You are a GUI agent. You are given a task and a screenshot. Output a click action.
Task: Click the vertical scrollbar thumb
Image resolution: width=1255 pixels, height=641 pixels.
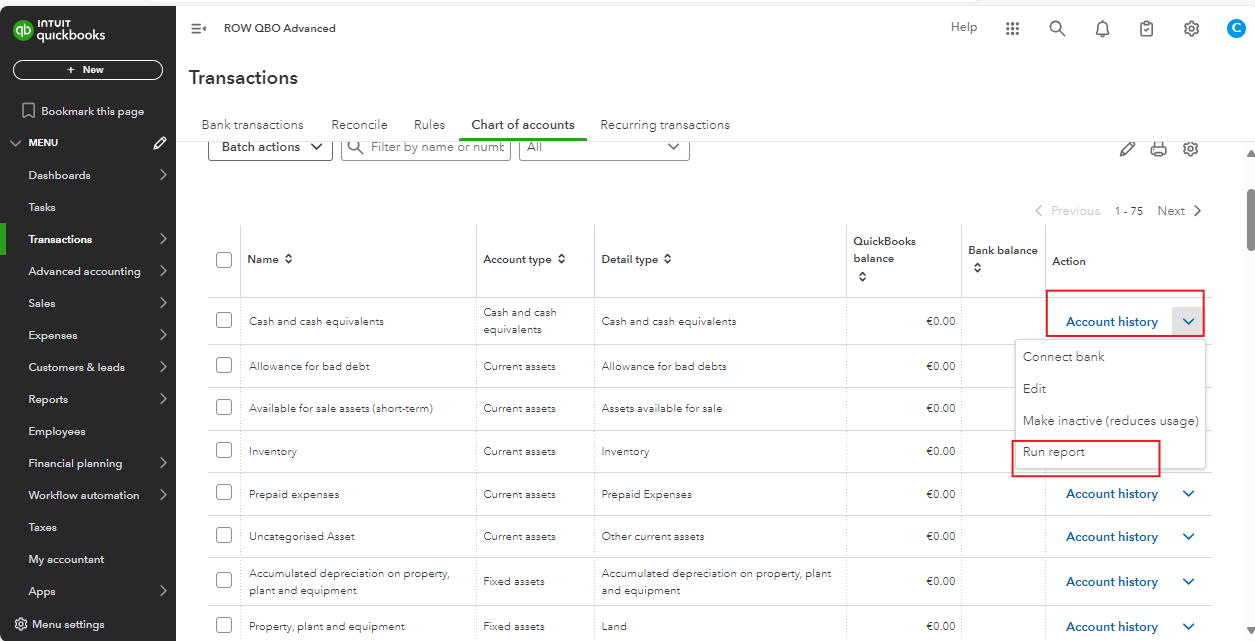pos(1250,220)
